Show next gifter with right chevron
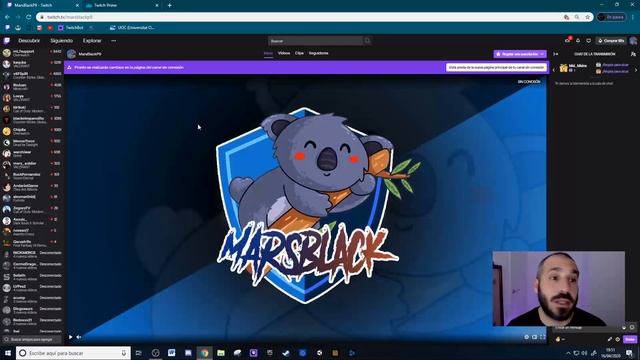640x360 pixels. 636,70
